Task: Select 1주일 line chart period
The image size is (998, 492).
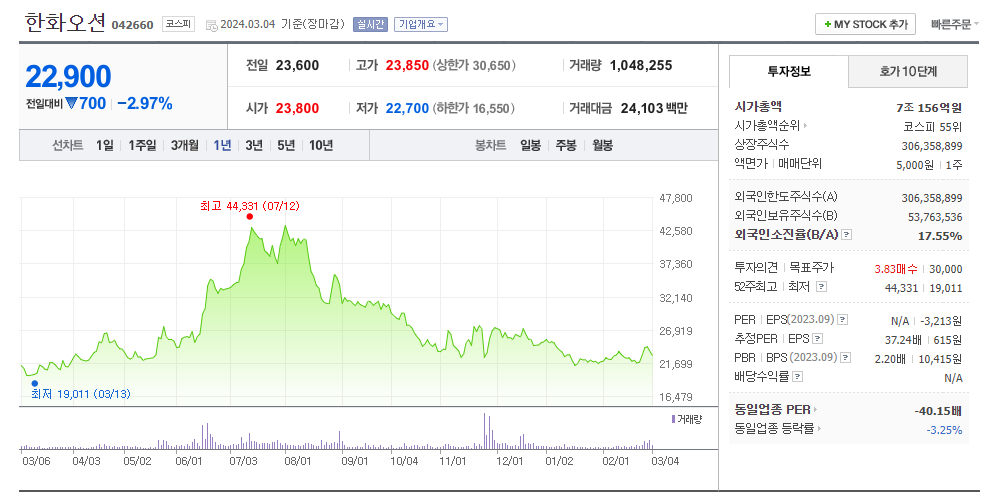Action: 142,146
